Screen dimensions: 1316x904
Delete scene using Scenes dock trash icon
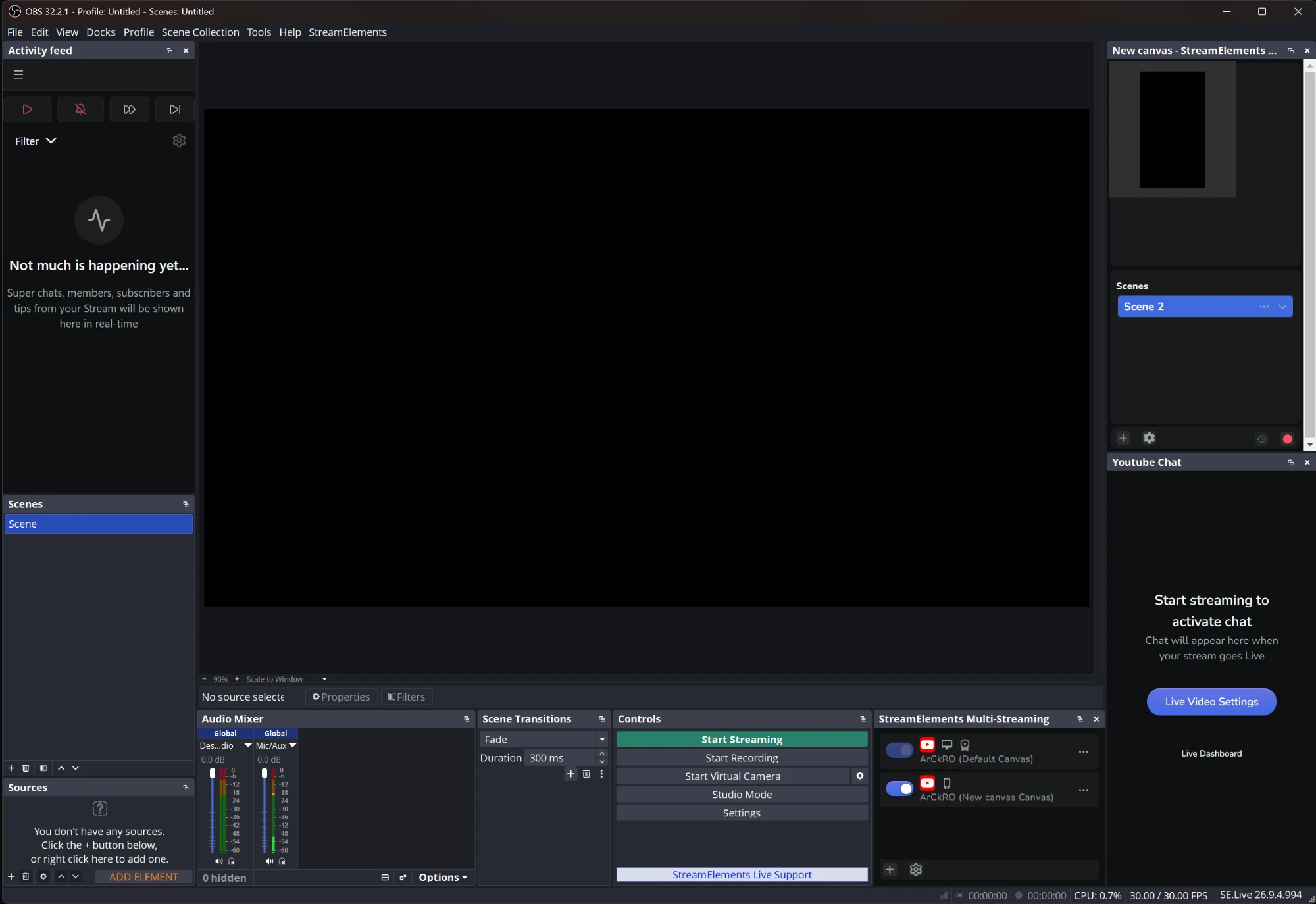(x=26, y=768)
